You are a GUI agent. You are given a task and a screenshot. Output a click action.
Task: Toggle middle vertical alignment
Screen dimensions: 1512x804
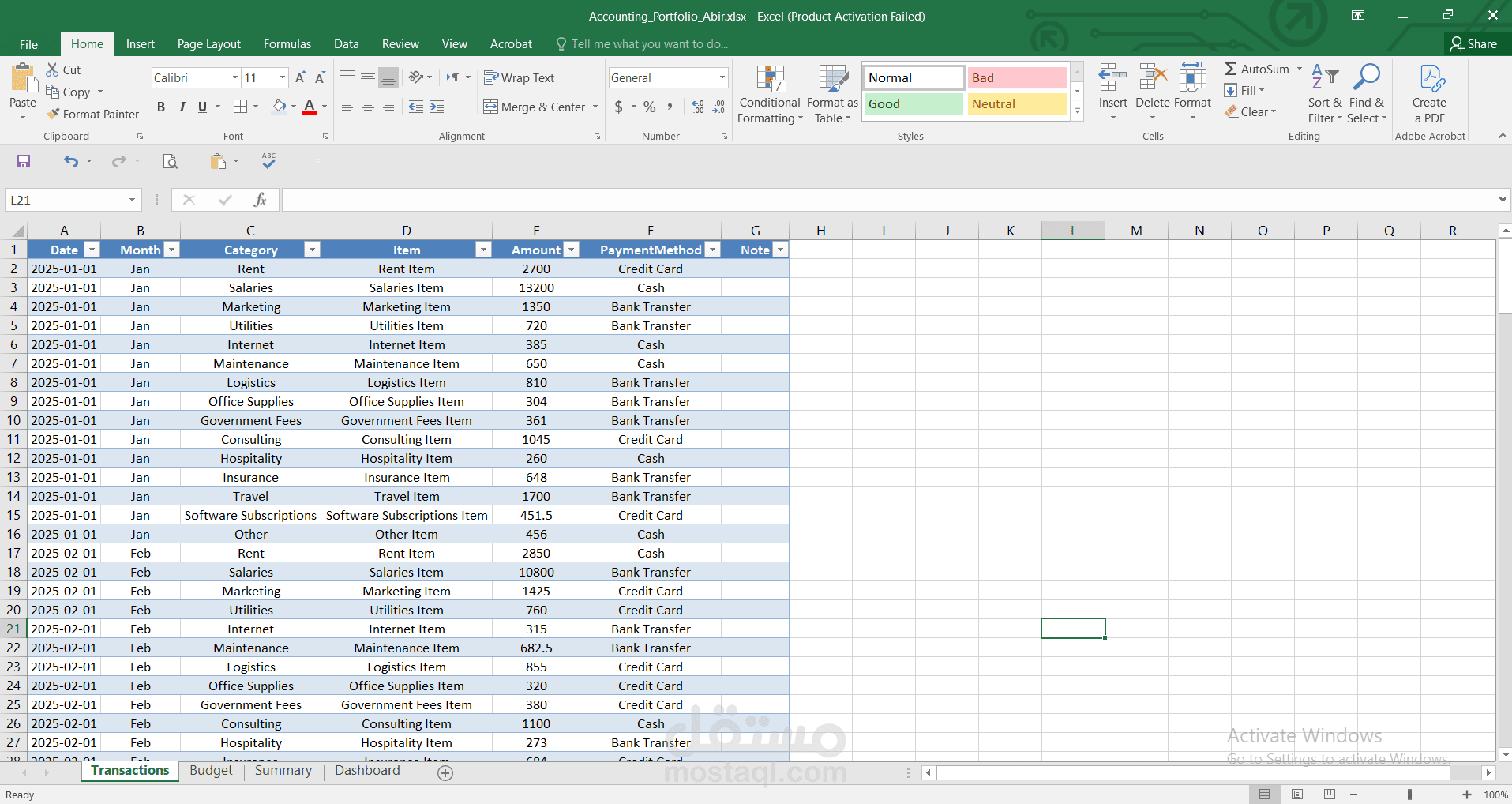coord(368,77)
